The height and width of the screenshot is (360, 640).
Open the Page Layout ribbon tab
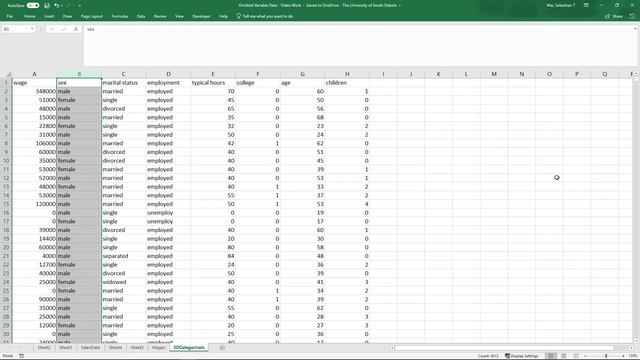(x=91, y=16)
